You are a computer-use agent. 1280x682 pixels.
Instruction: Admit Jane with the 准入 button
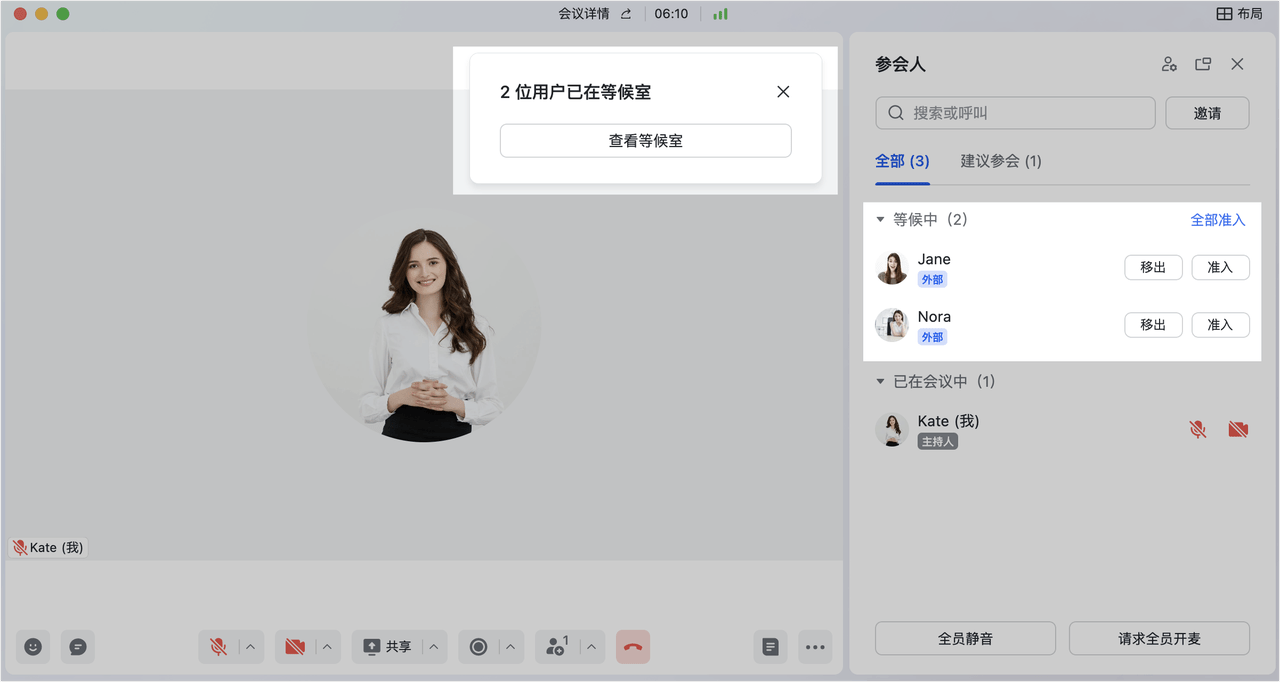tap(1220, 267)
